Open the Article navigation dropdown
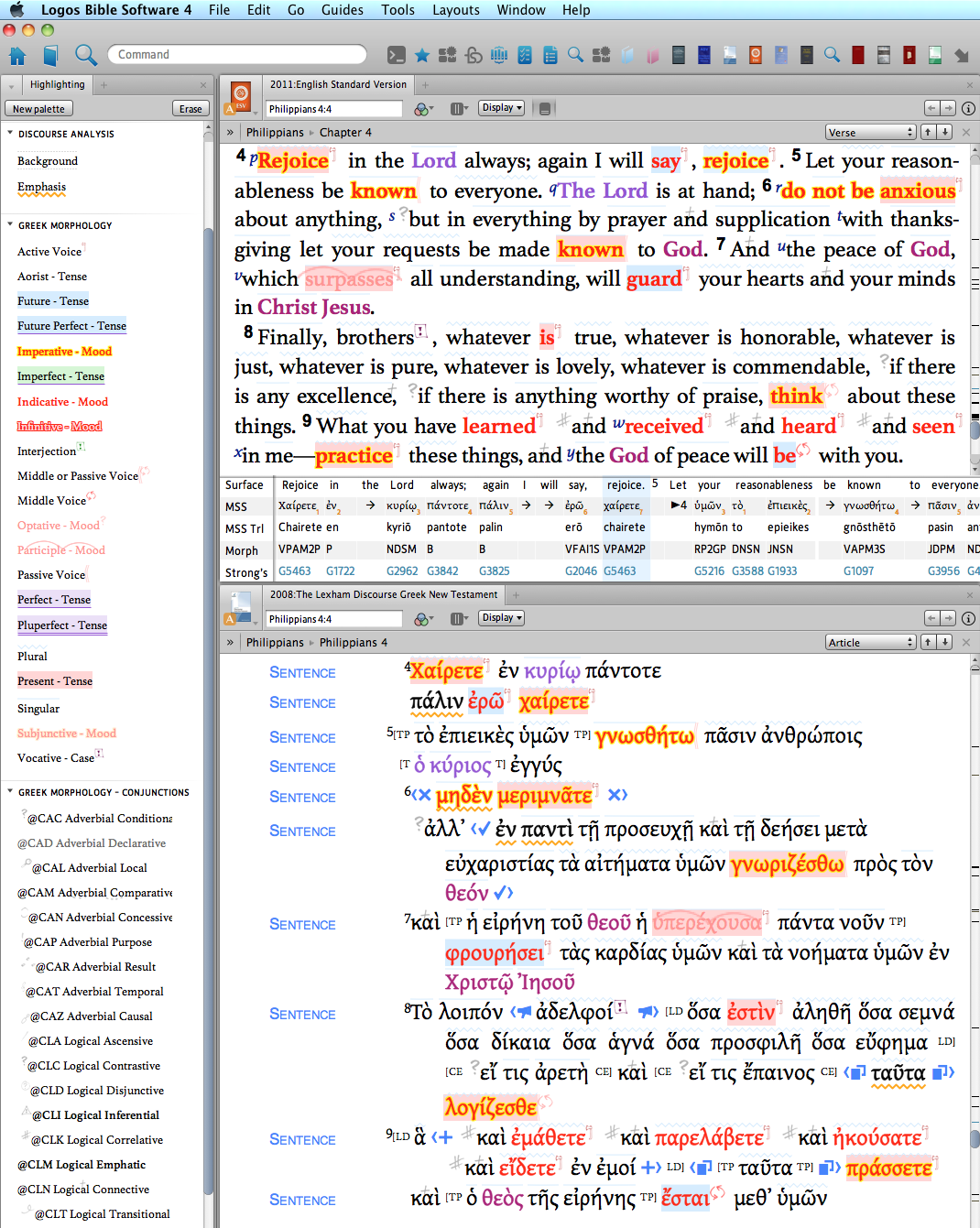980x1228 pixels. [x=869, y=643]
